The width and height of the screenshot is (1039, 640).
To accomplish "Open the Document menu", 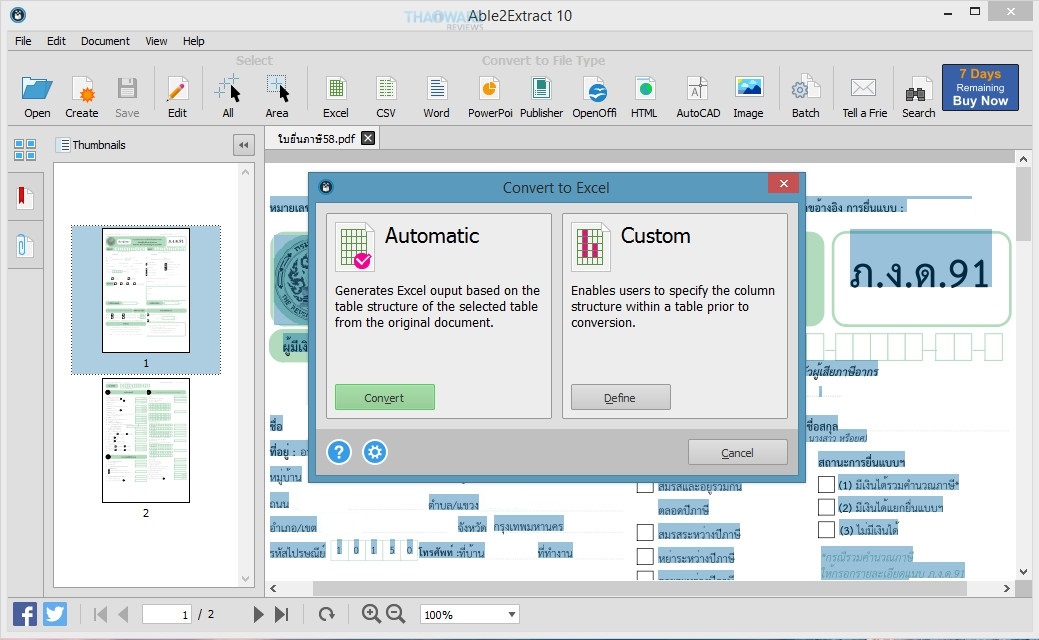I will click(105, 41).
